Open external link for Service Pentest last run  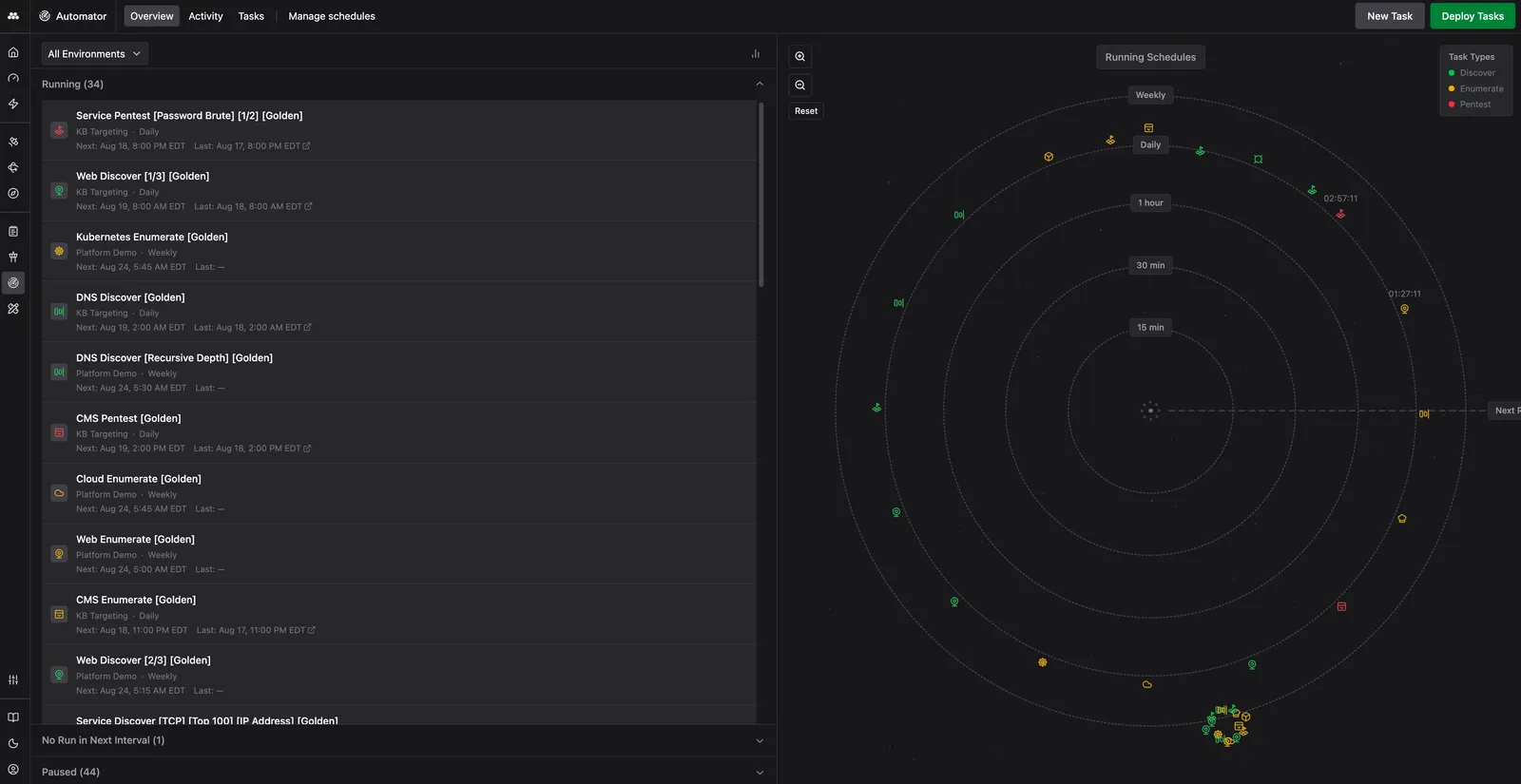pos(306,146)
